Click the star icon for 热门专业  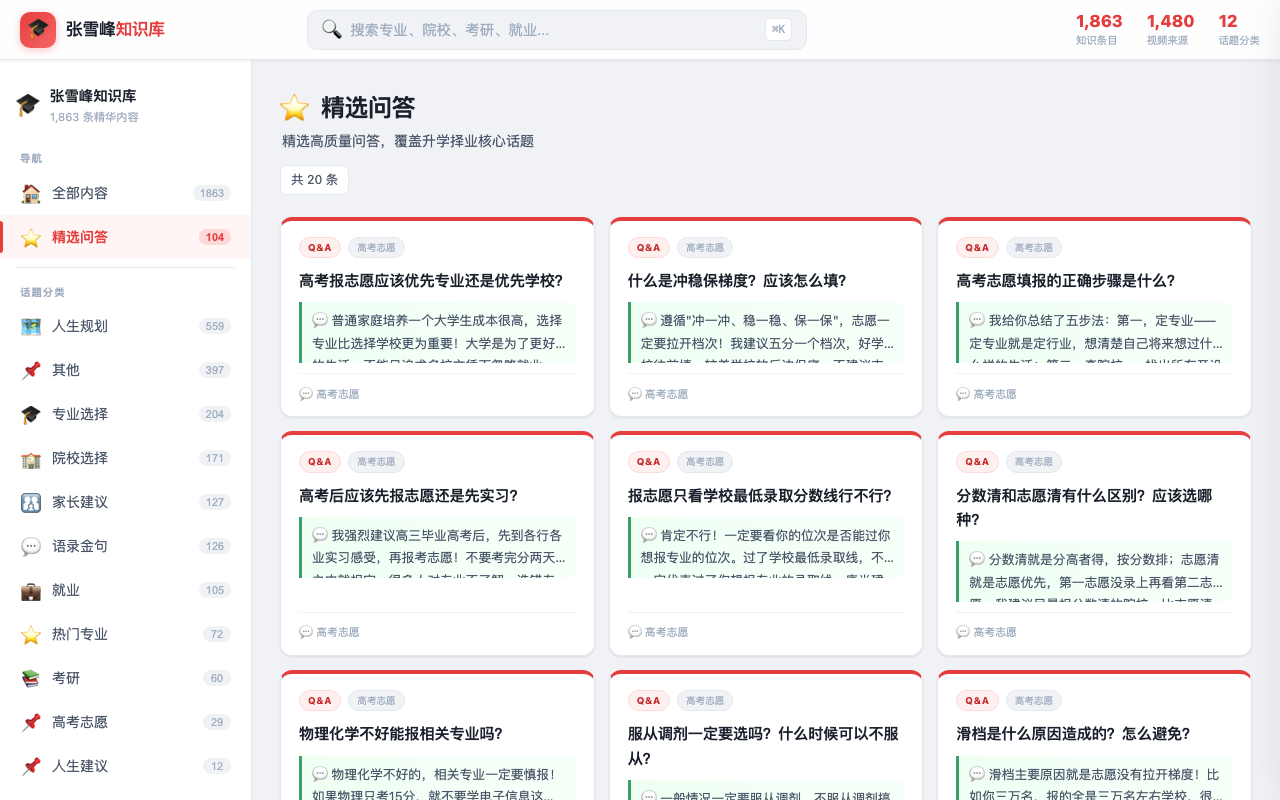pyautogui.click(x=31, y=634)
